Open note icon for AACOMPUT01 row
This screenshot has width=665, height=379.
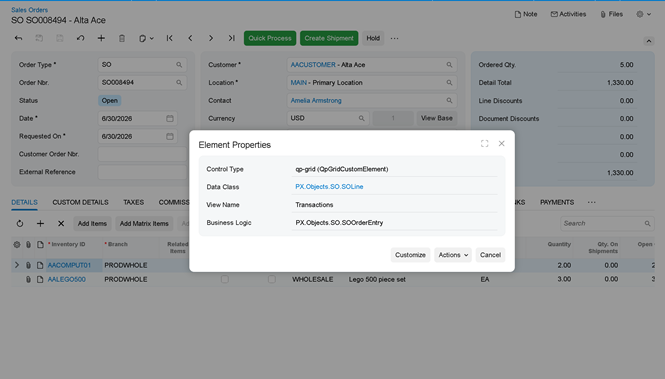40,265
